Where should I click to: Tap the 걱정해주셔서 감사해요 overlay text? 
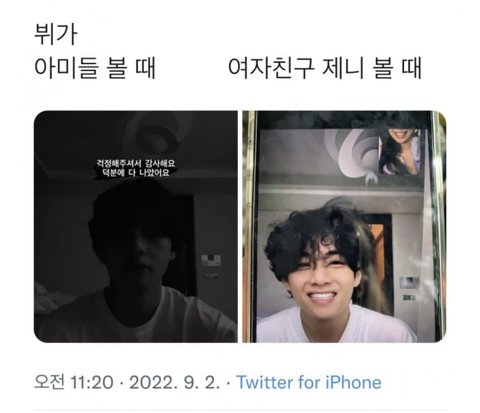136,164
